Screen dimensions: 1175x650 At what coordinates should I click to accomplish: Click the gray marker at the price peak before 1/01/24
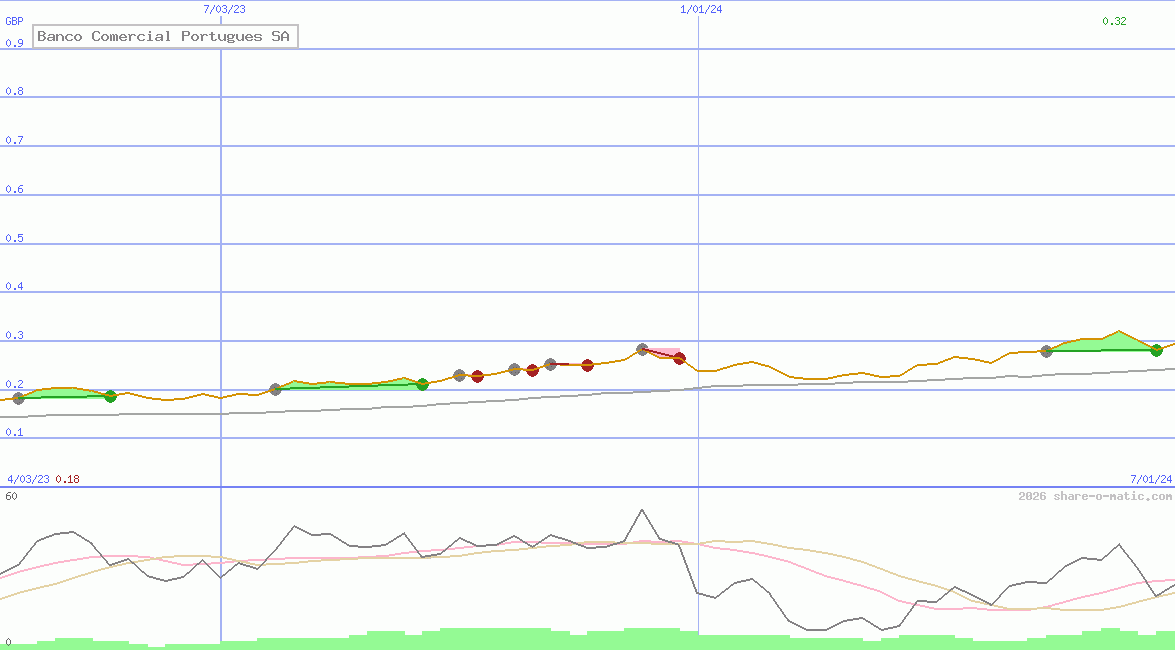642,350
